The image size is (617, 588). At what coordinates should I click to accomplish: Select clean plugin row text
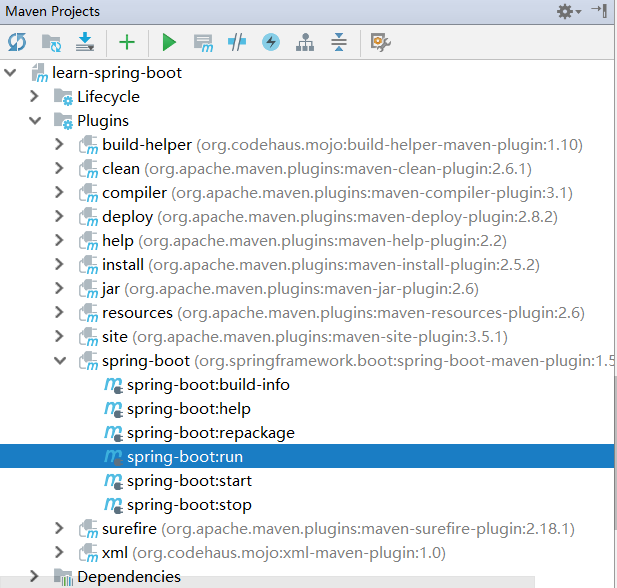click(x=317, y=169)
